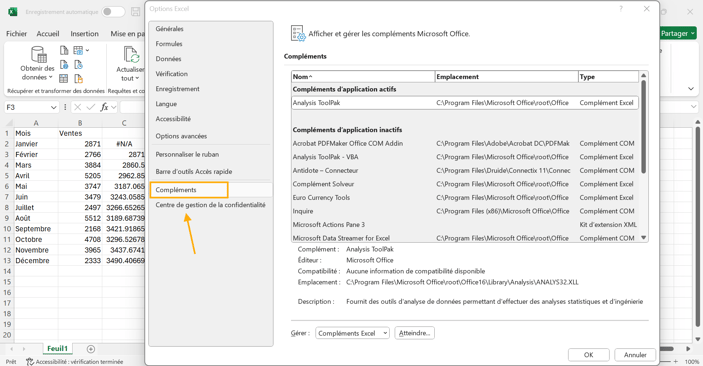Click the Type column header
The width and height of the screenshot is (703, 366).
608,77
